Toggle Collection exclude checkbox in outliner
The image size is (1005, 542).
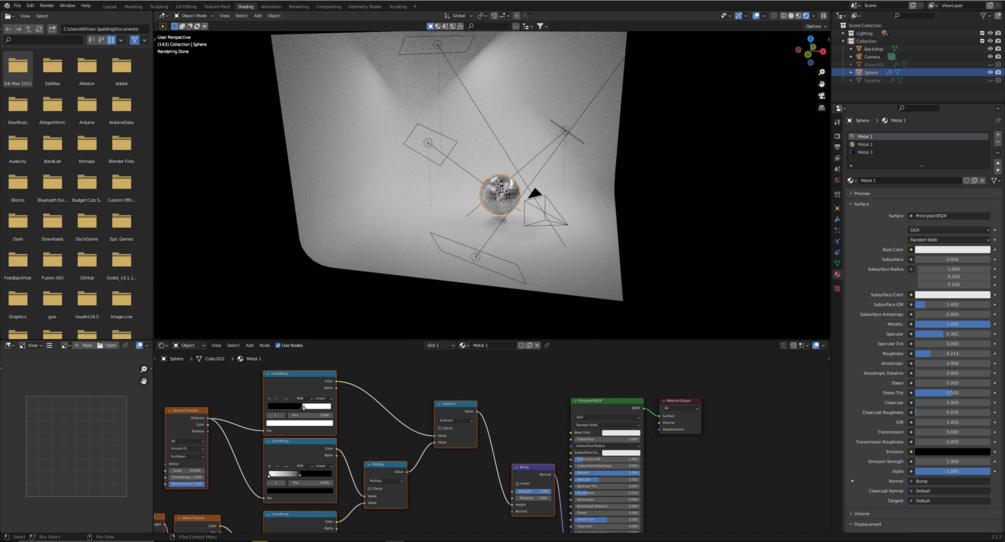(x=982, y=41)
